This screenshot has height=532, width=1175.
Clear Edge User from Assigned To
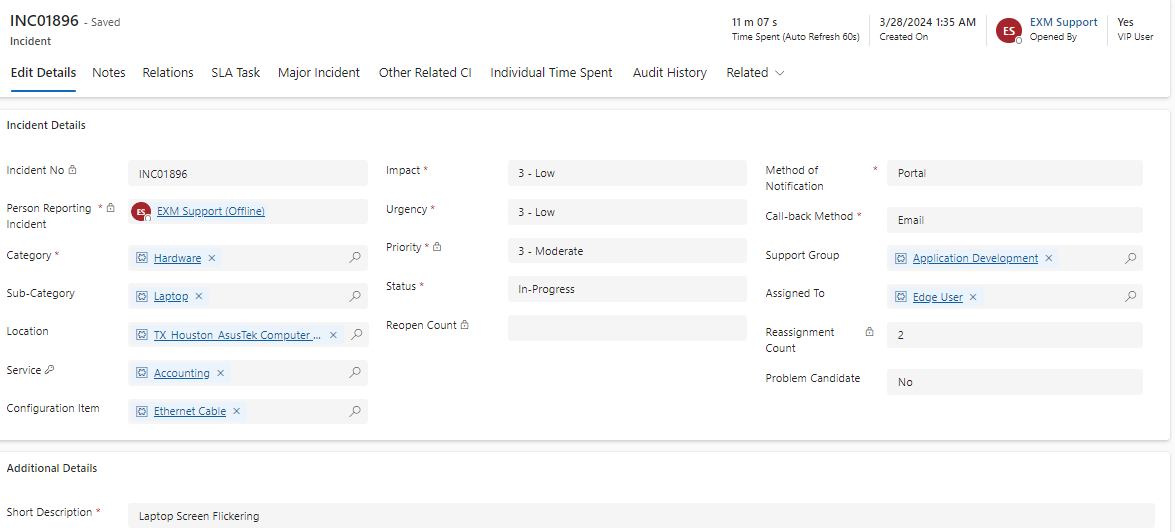(973, 298)
